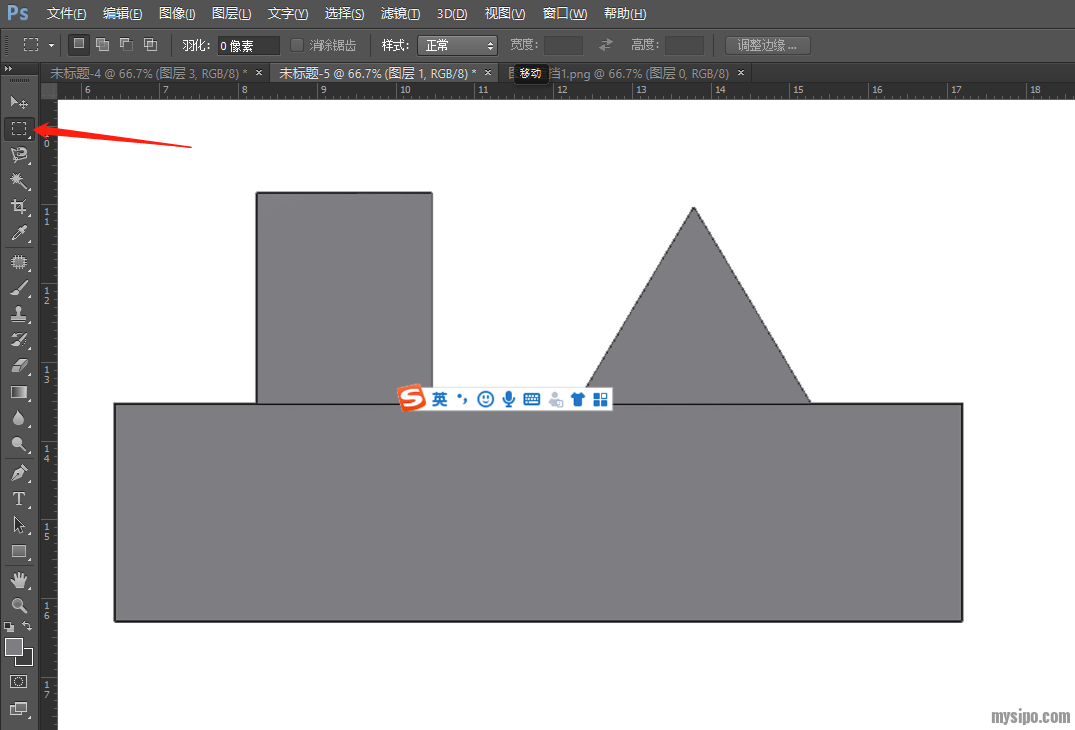Screen dimensions: 1075x730
Task: Pick the Magic Wand tool
Action: click(18, 181)
